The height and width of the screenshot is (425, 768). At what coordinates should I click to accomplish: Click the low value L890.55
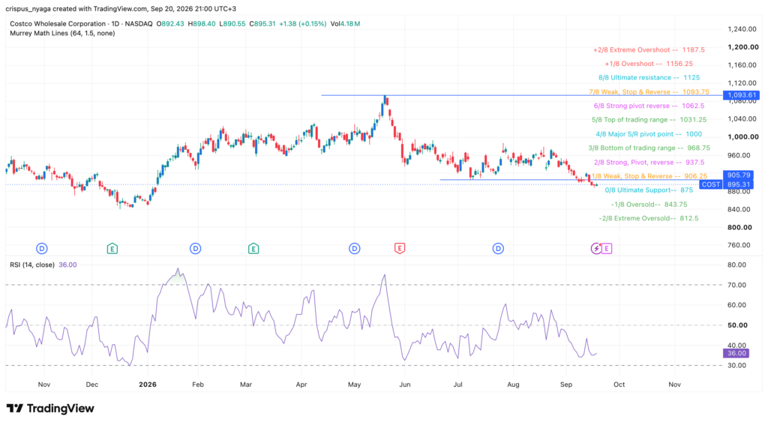click(232, 24)
